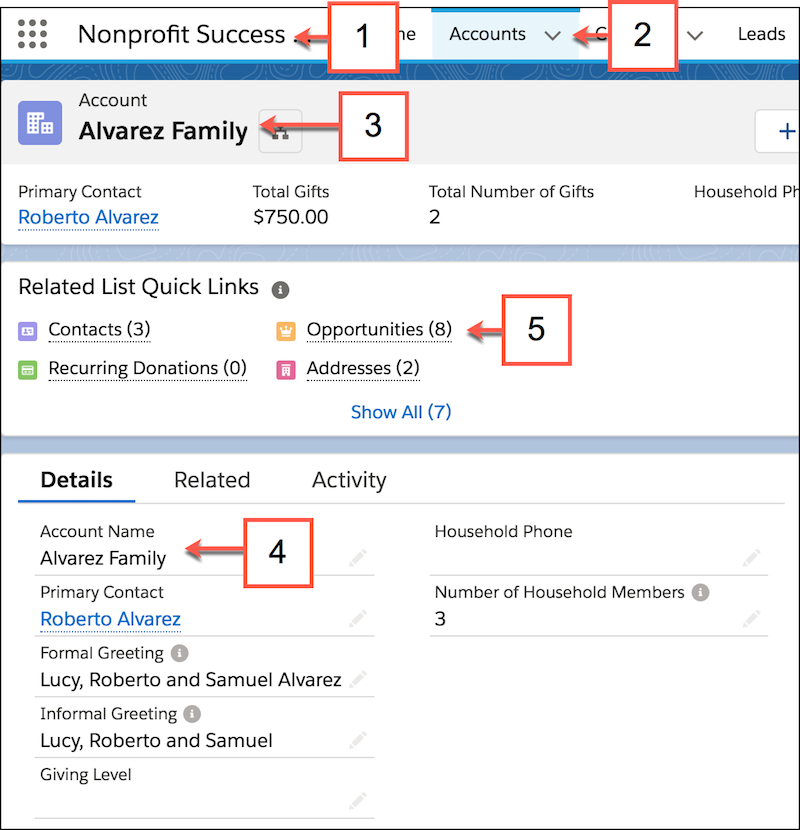Switch to the Related tab

[x=212, y=480]
